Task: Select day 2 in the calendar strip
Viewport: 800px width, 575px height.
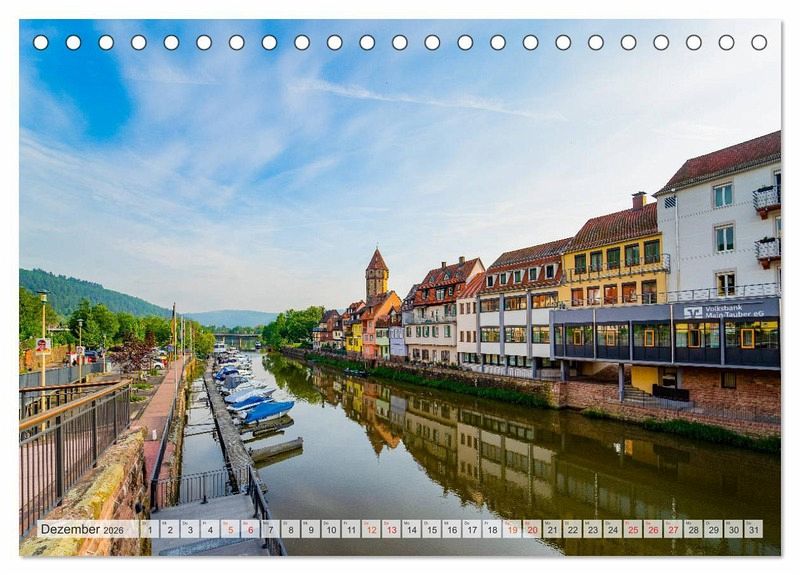Action: click(x=170, y=529)
